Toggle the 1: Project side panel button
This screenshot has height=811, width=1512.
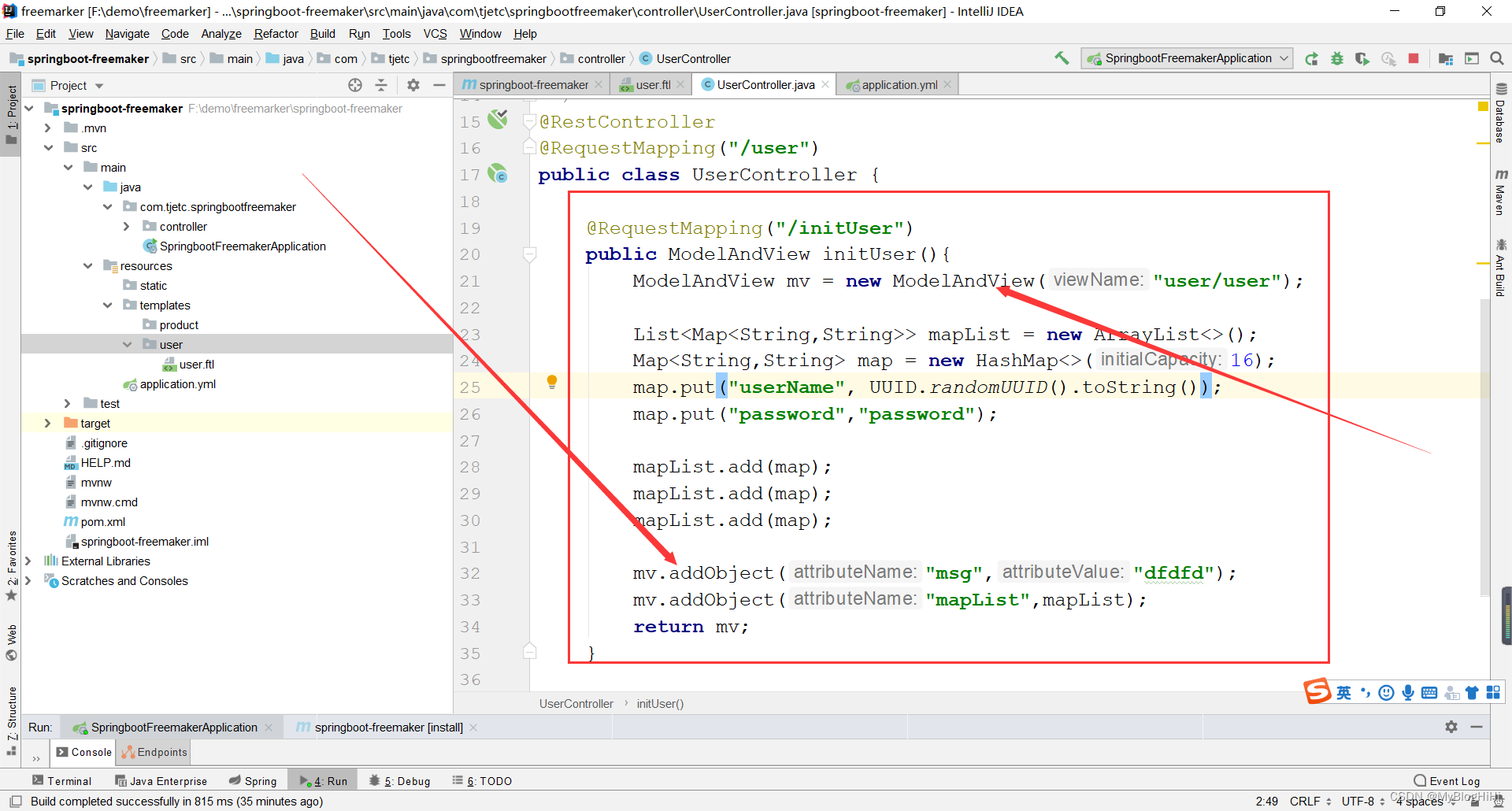pyautogui.click(x=11, y=114)
